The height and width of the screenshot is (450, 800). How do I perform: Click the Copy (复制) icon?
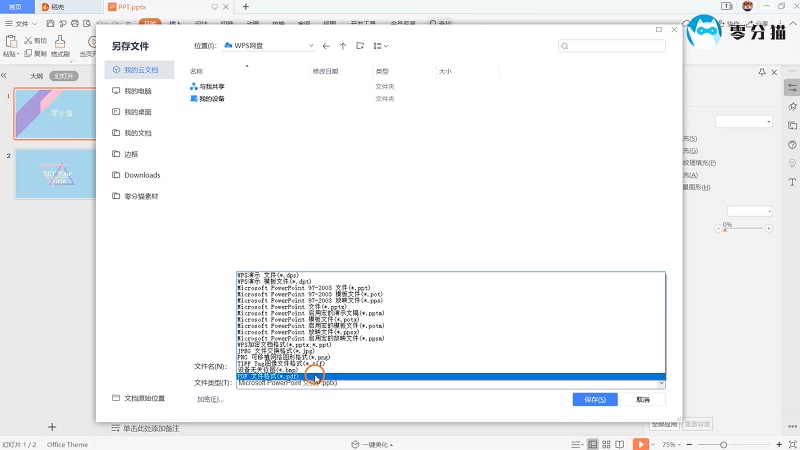(28, 53)
